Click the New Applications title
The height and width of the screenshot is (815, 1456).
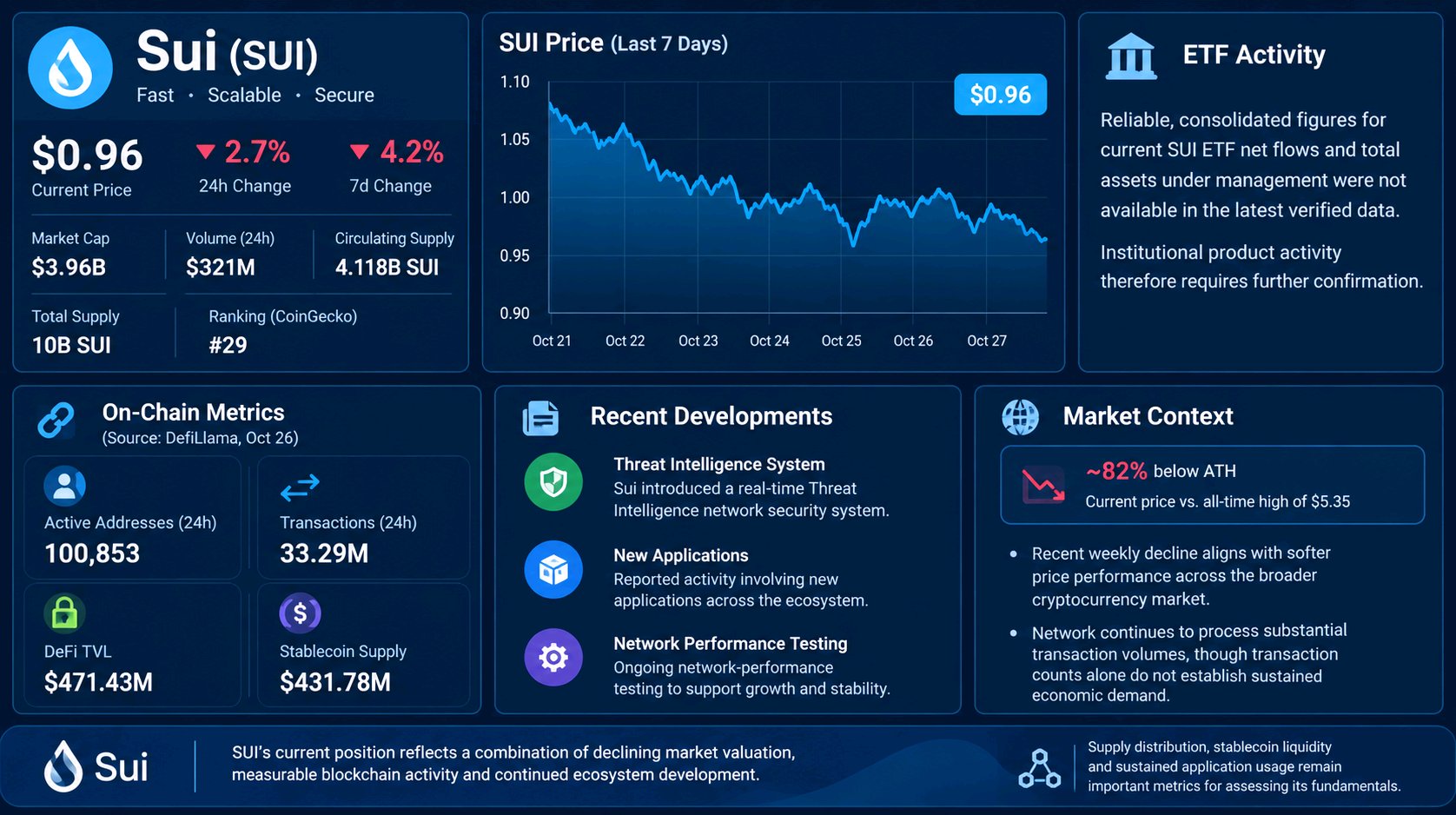(681, 555)
